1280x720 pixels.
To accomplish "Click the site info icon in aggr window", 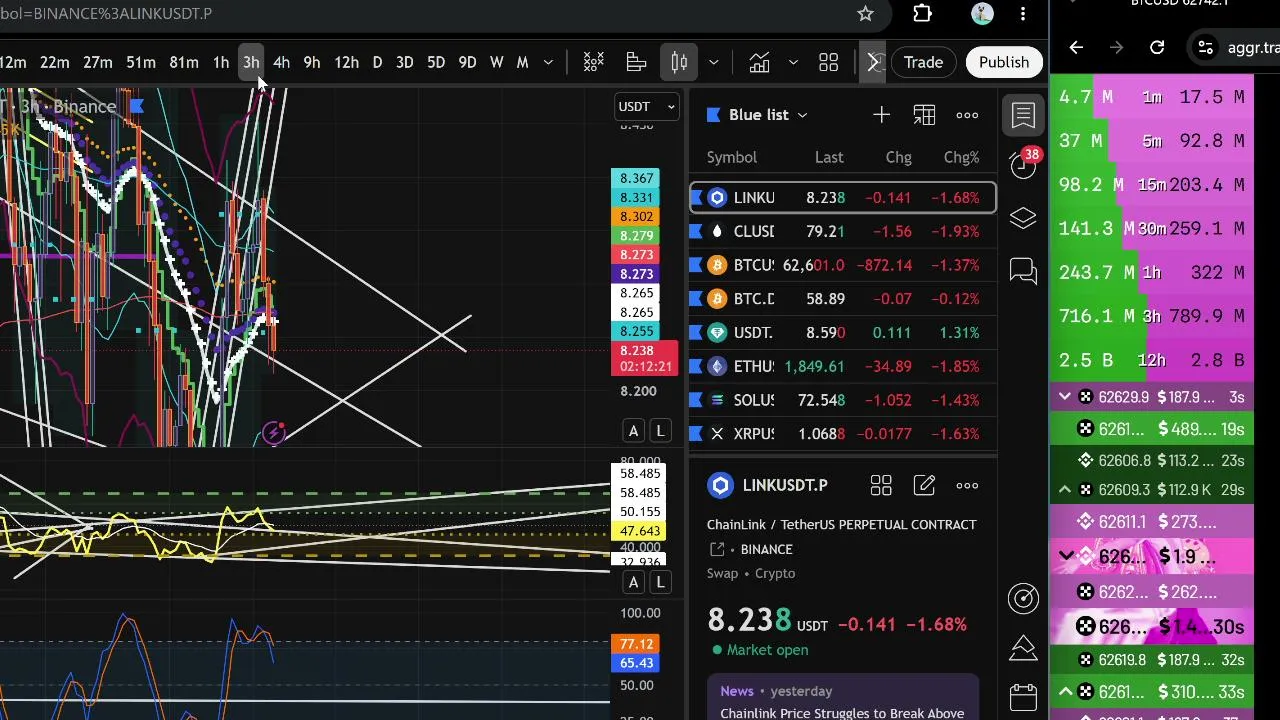I will click(x=1206, y=47).
